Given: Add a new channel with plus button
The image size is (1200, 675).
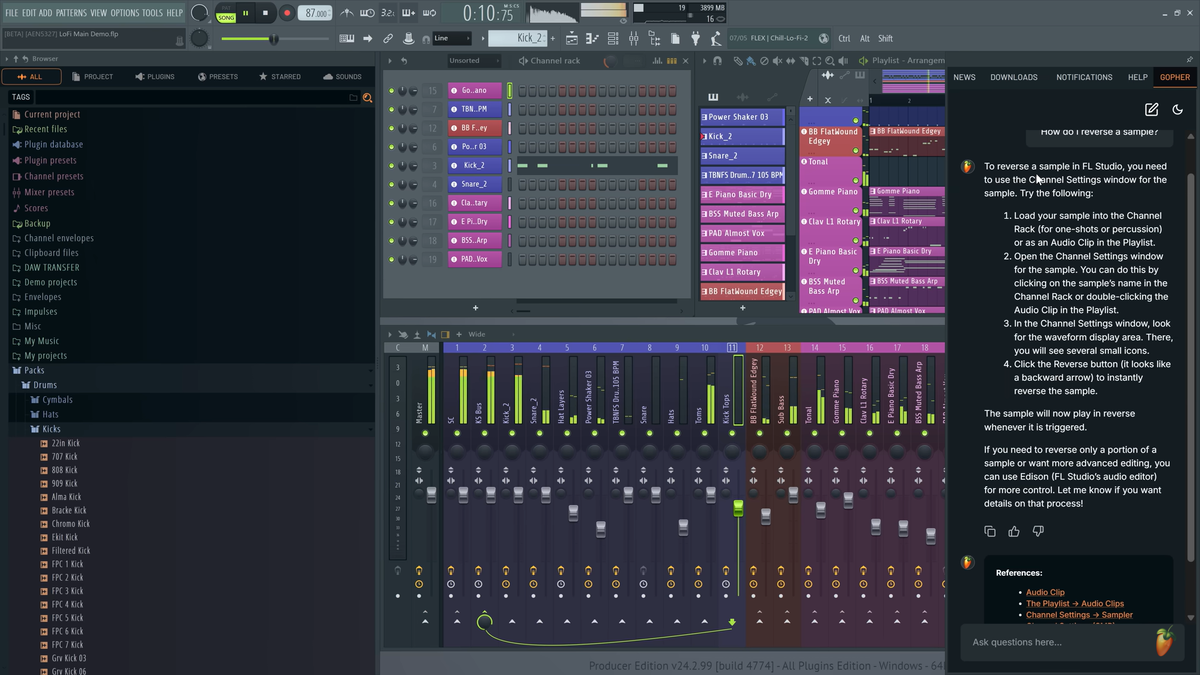Looking at the screenshot, I should point(475,308).
